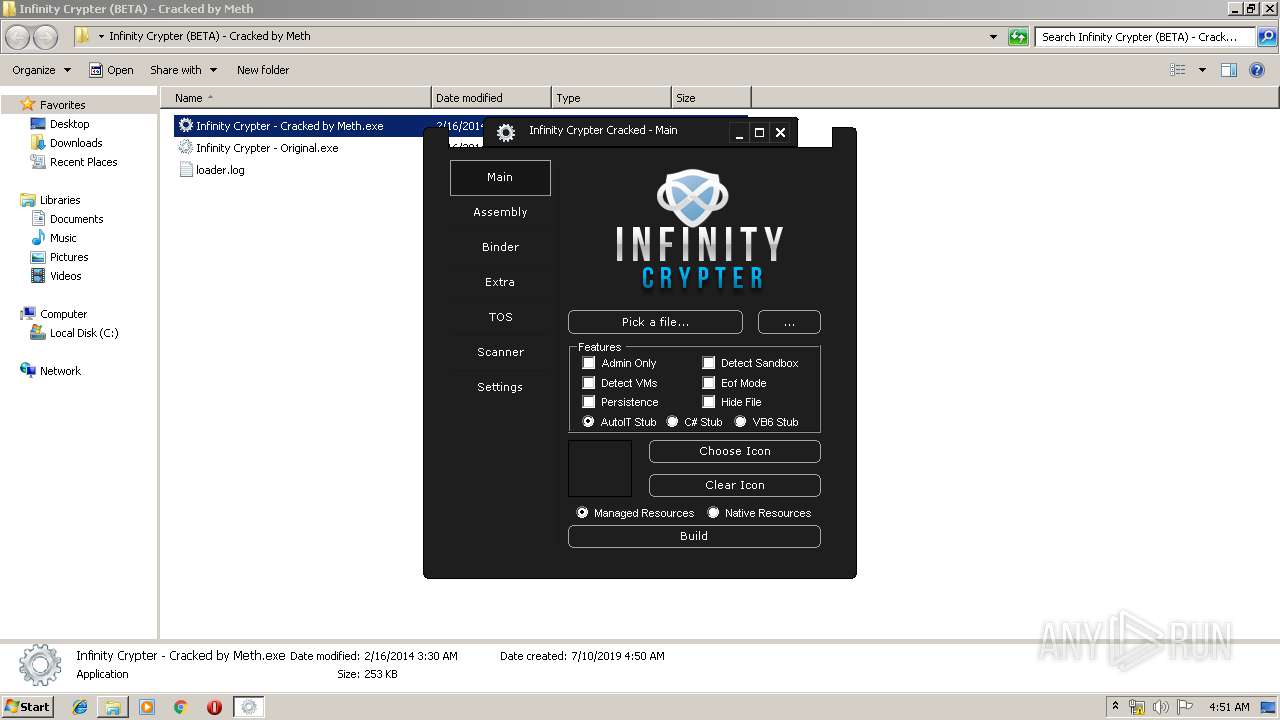Screen dimensions: 1280x720
Task: Click the gear icon in Crypter title bar
Action: tap(506, 132)
